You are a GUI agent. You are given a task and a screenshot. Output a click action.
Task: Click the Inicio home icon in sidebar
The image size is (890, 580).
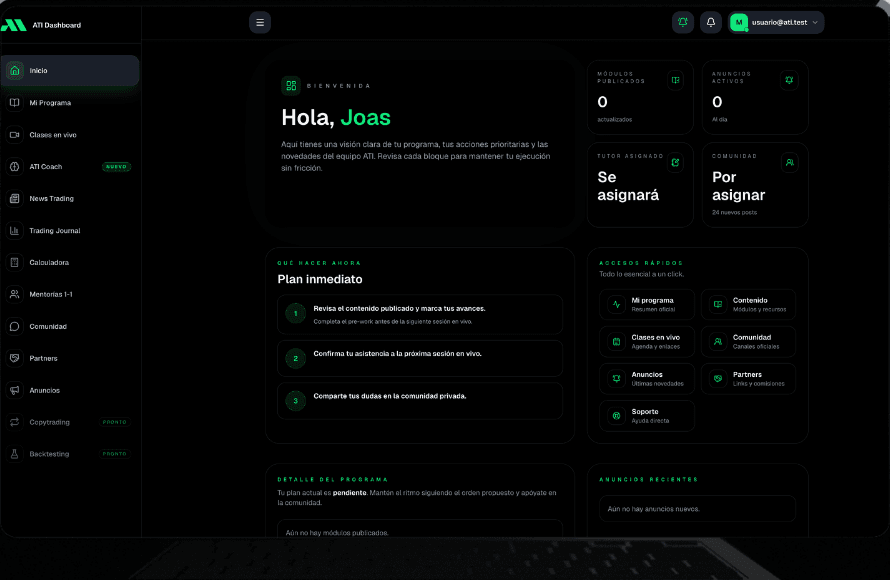pos(15,70)
